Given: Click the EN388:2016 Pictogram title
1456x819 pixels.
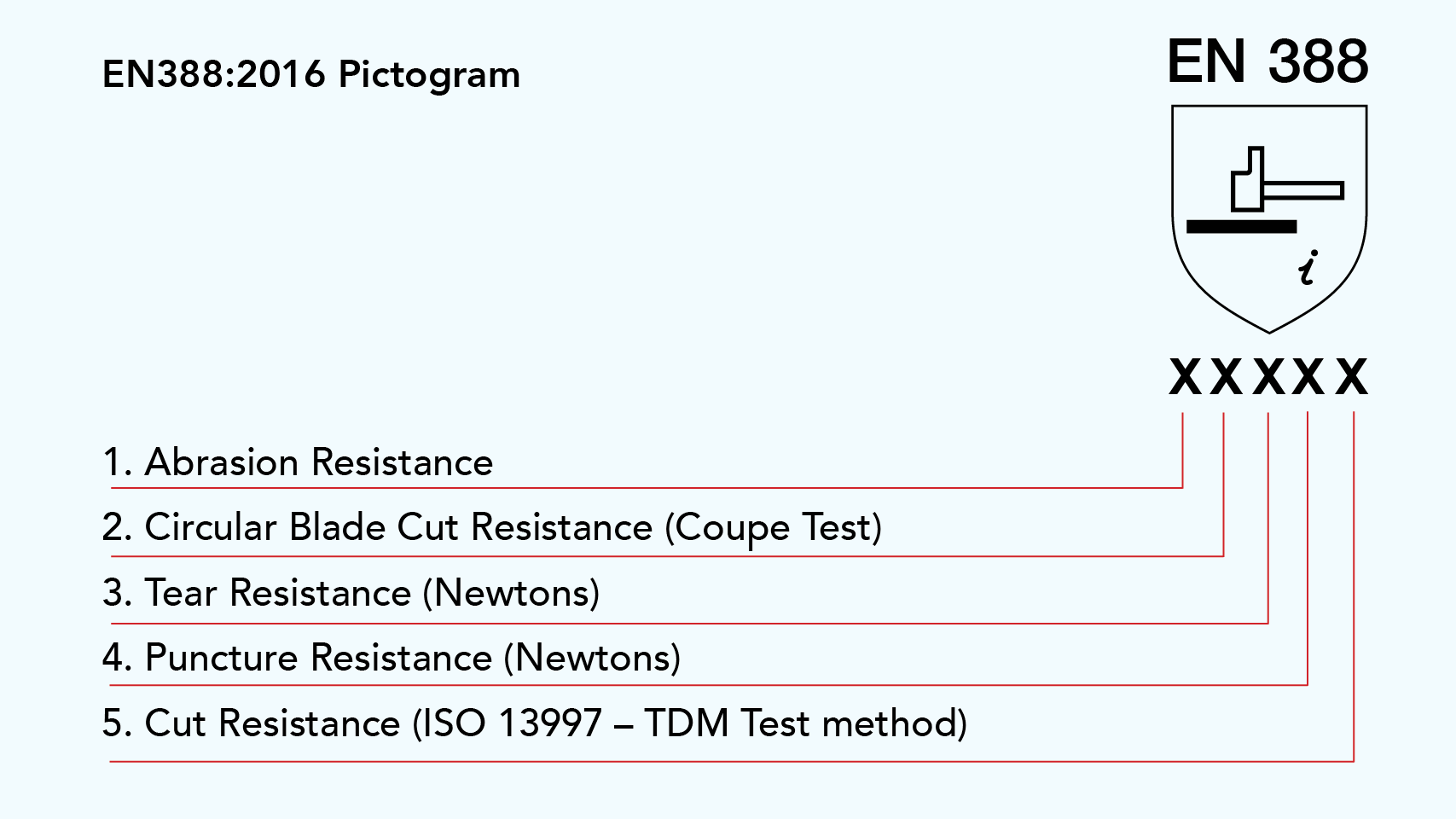Looking at the screenshot, I should click(x=311, y=75).
